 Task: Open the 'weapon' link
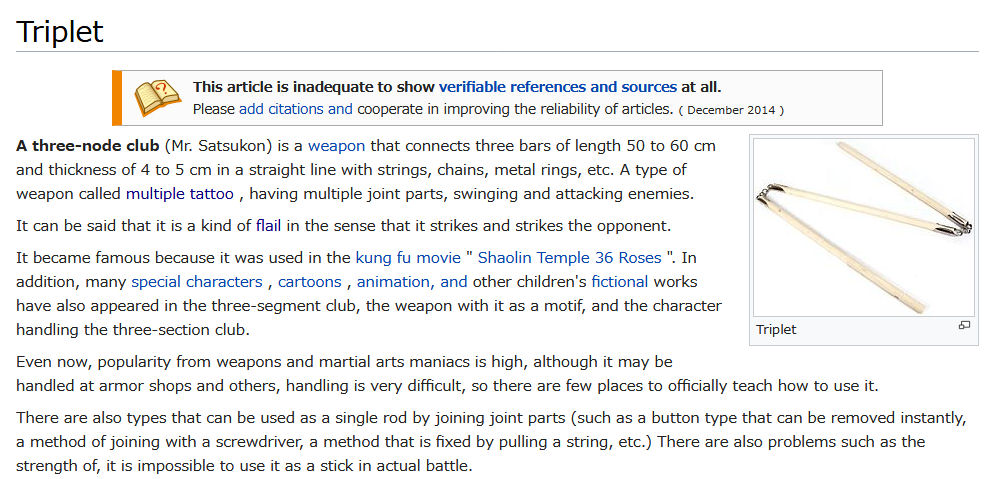pos(336,146)
